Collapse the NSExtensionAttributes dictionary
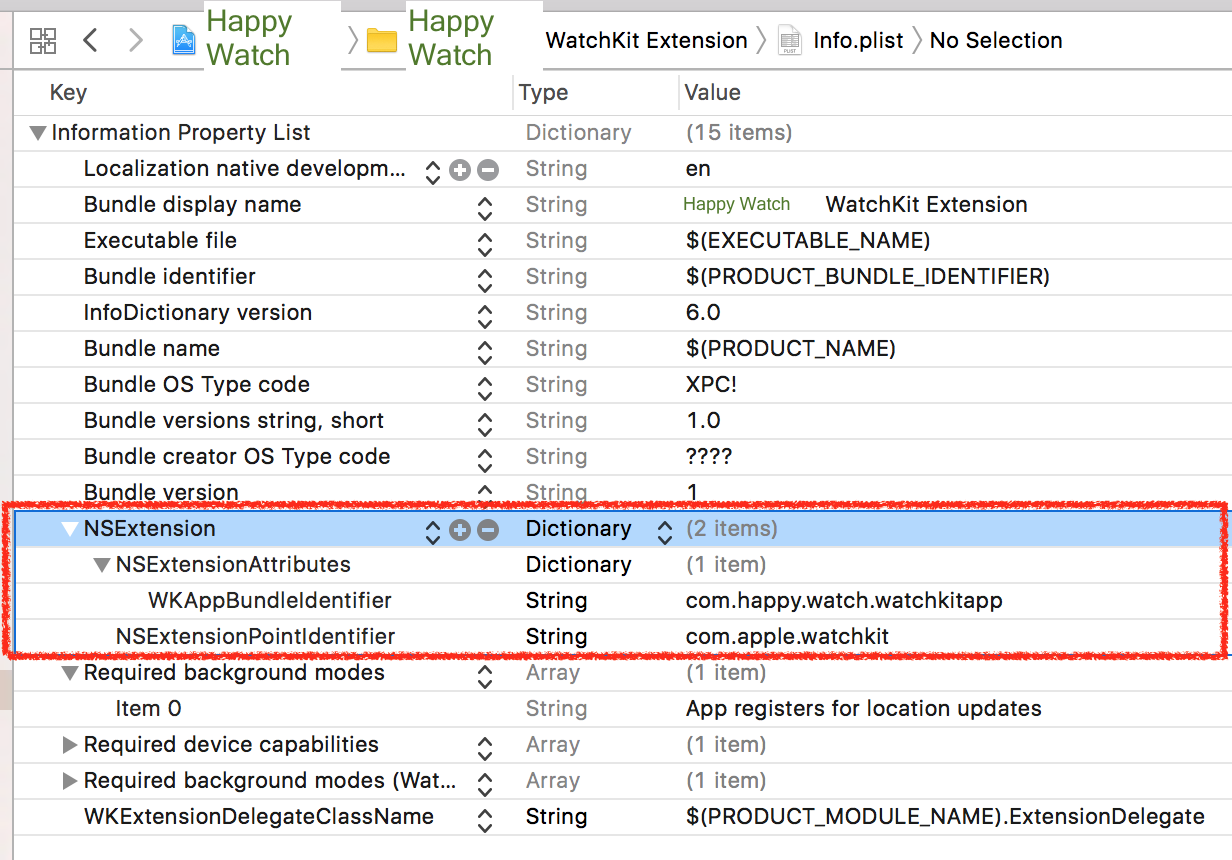 click(102, 565)
